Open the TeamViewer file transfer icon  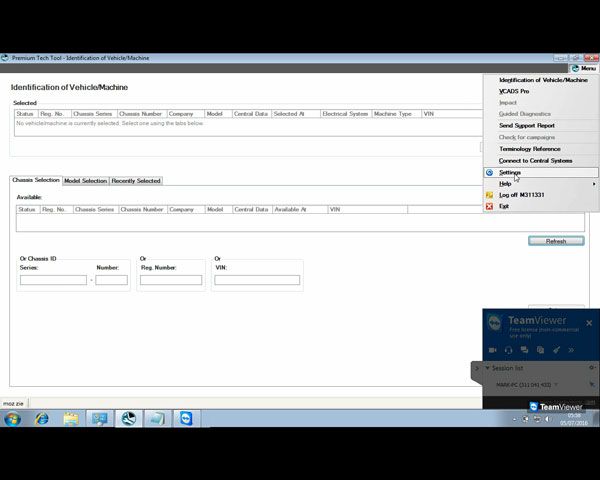[x=540, y=350]
